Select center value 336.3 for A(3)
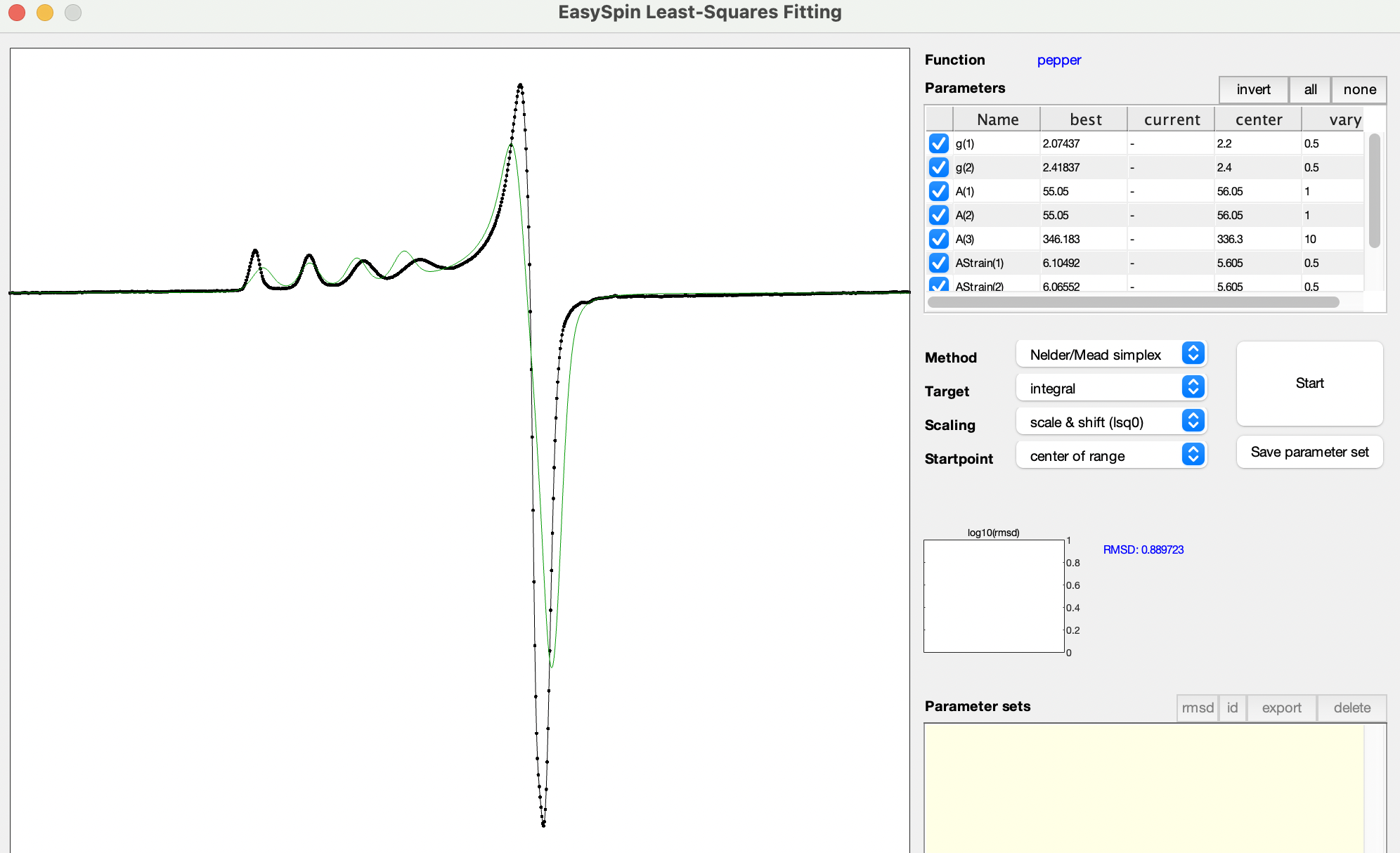This screenshot has height=853, width=1400. point(1258,239)
